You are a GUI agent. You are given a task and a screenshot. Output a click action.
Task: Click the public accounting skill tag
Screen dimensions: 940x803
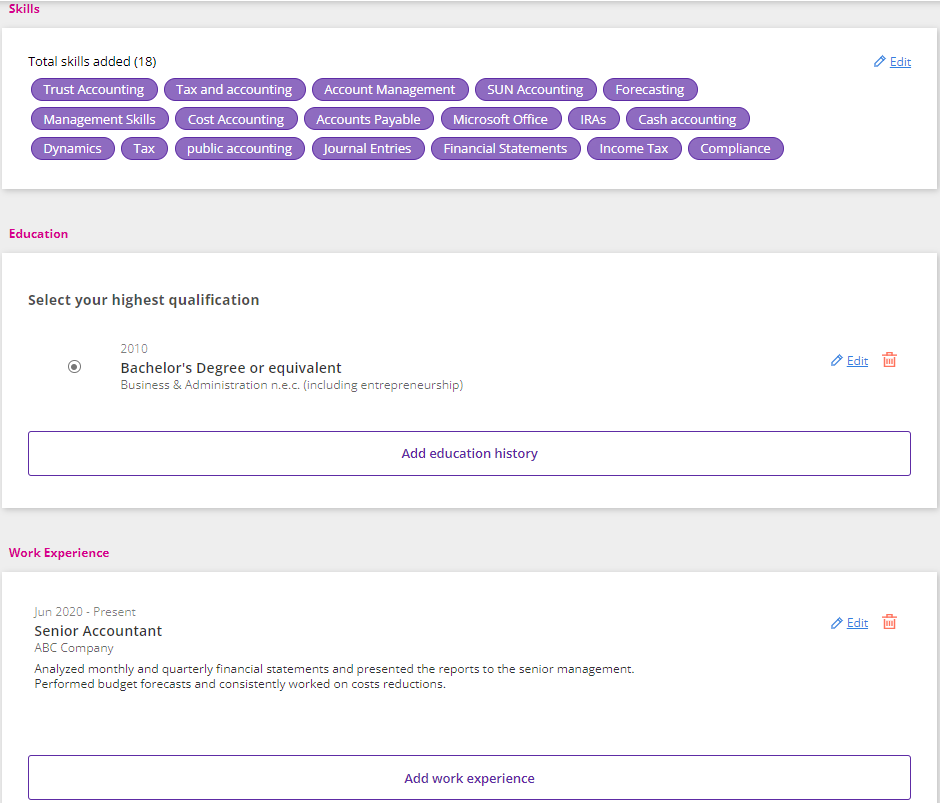point(240,148)
